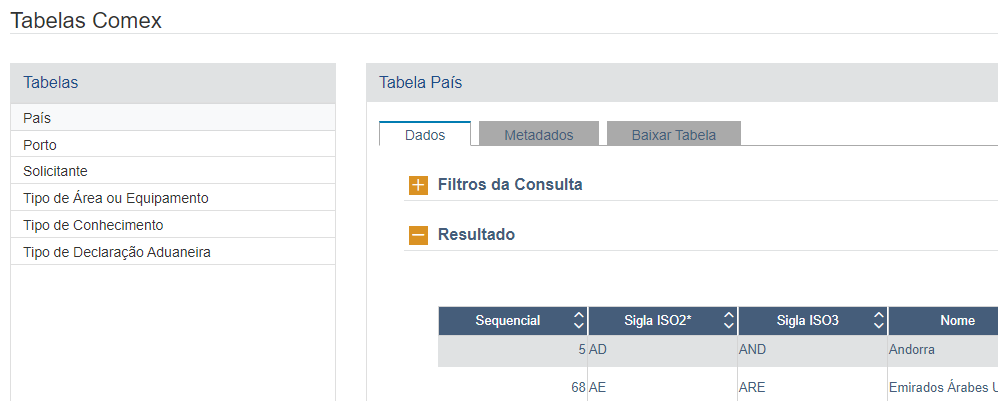Open the Baixar Tabela tab

click(673, 134)
